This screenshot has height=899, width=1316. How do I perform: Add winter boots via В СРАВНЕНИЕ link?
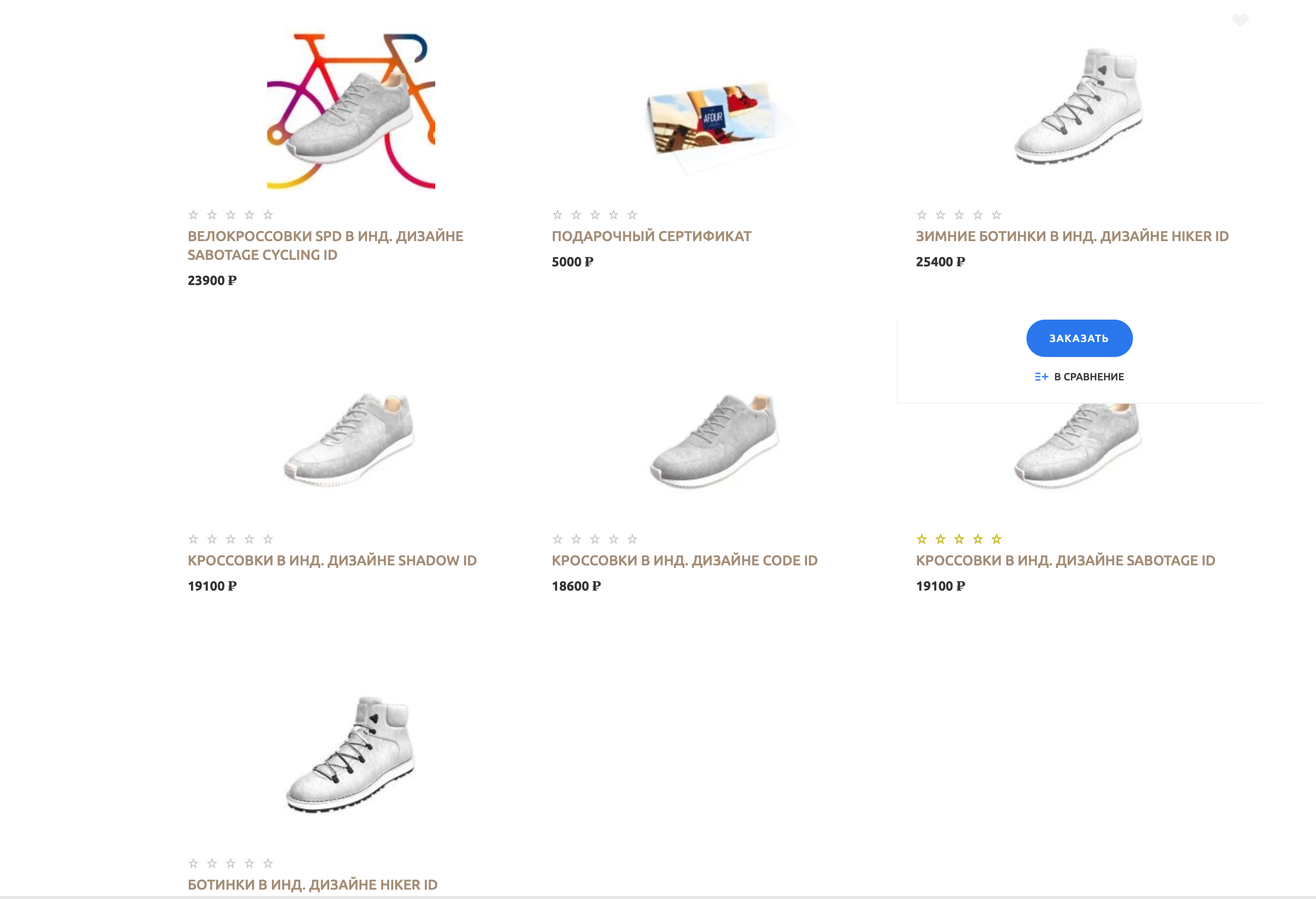(1089, 377)
